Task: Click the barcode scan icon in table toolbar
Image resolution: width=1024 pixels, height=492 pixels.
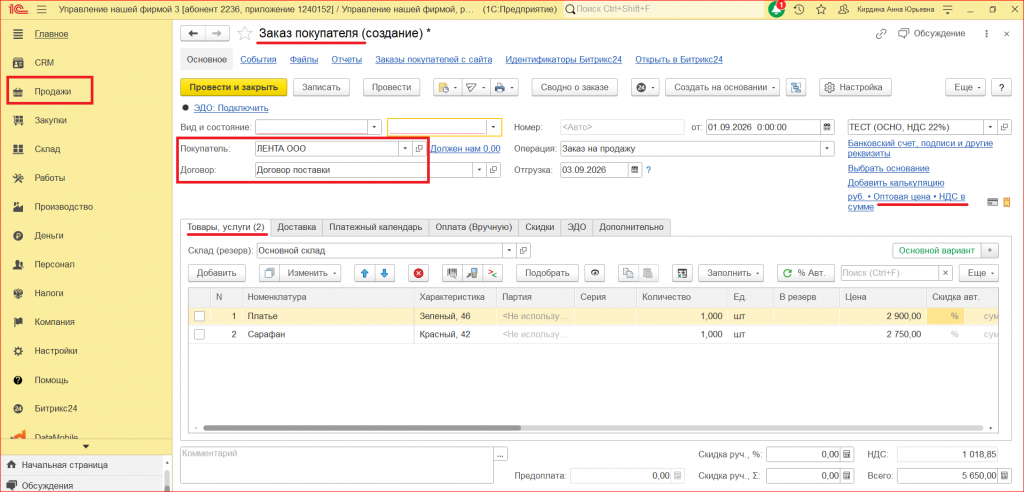Action: click(452, 272)
